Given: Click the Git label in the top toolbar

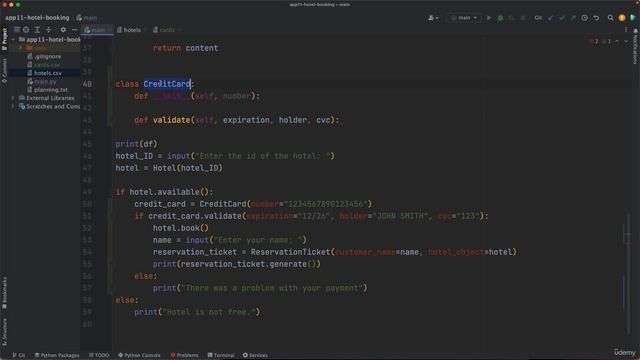Looking at the screenshot, I should click(x=538, y=18).
